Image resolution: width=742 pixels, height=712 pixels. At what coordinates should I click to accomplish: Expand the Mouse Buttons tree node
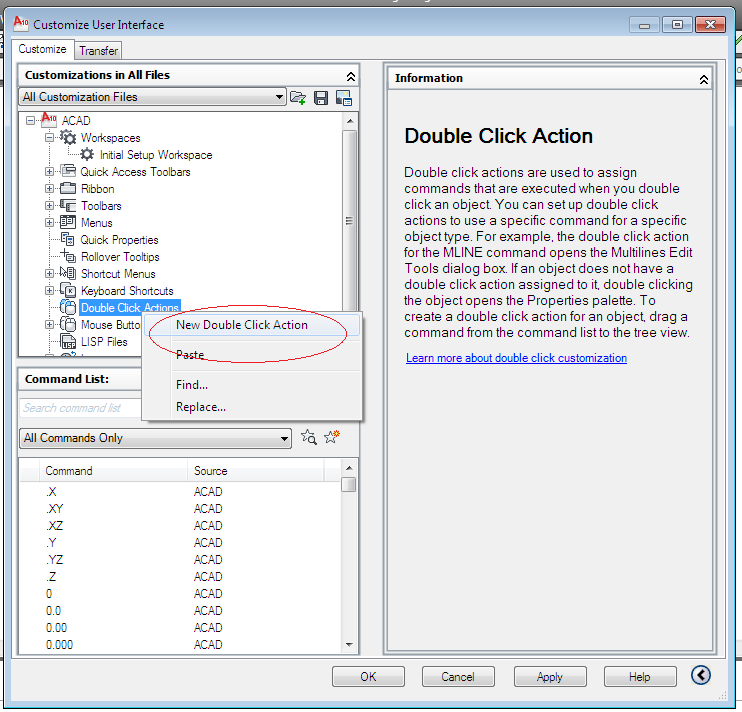pyautogui.click(x=49, y=325)
